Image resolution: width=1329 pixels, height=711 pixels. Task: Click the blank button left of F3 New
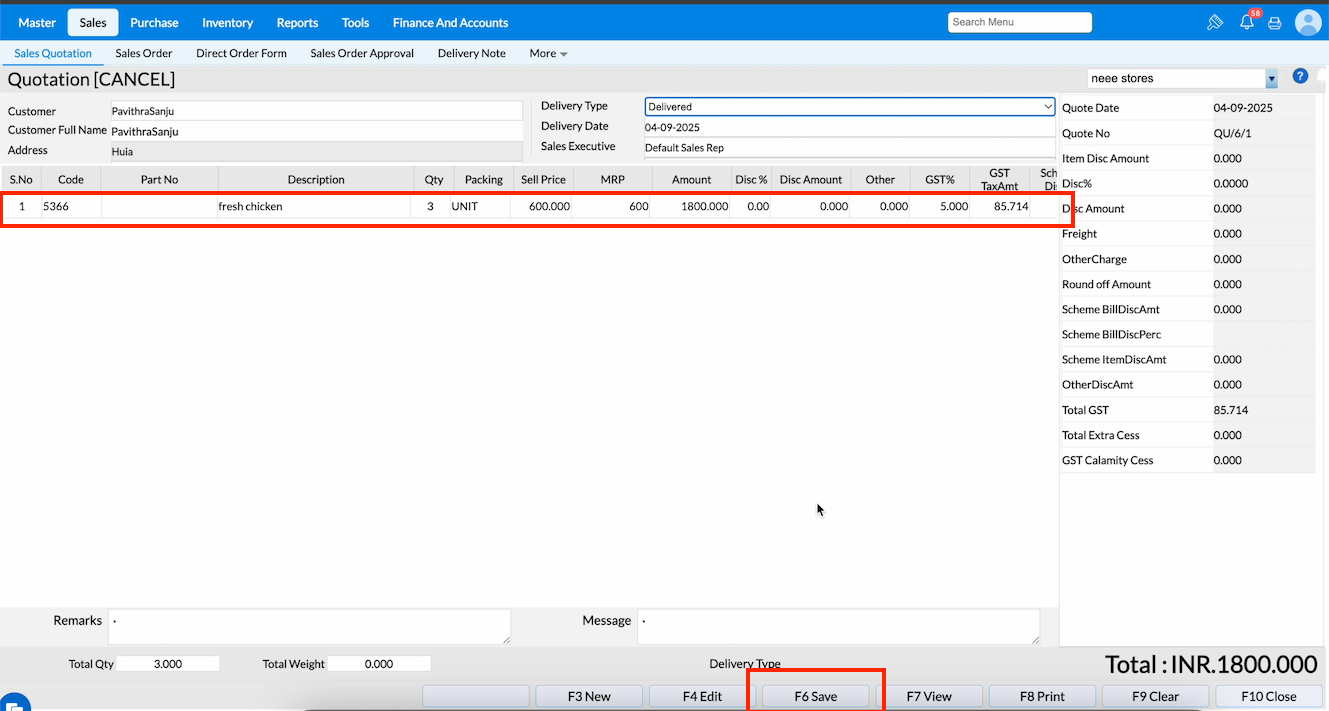click(x=476, y=696)
